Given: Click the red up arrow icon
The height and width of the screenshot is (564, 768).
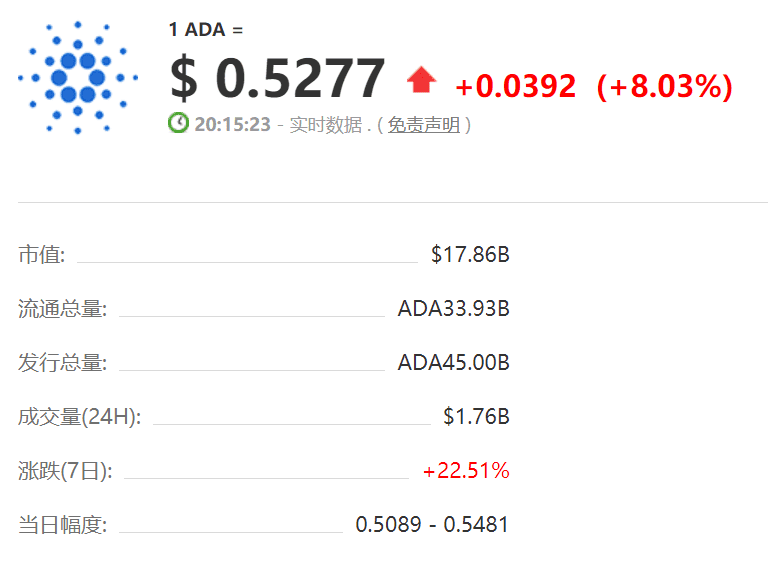Looking at the screenshot, I should coord(421,80).
